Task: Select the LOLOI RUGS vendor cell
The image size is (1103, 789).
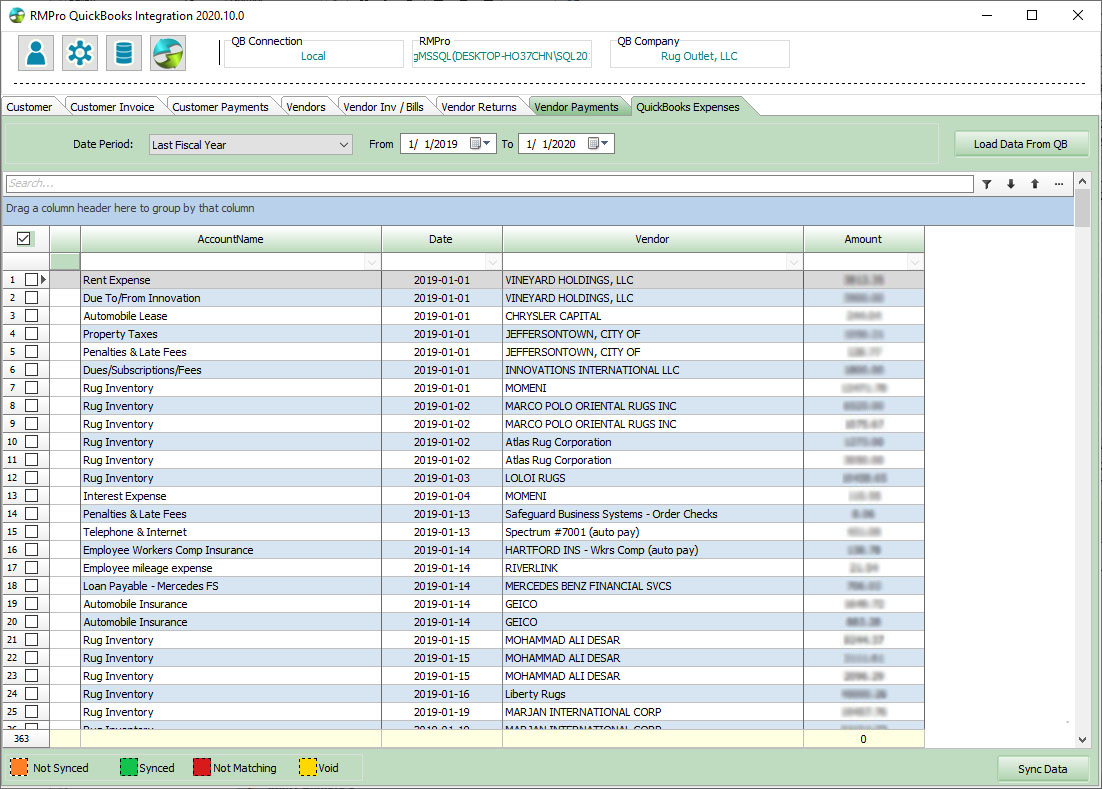Action: coord(653,478)
